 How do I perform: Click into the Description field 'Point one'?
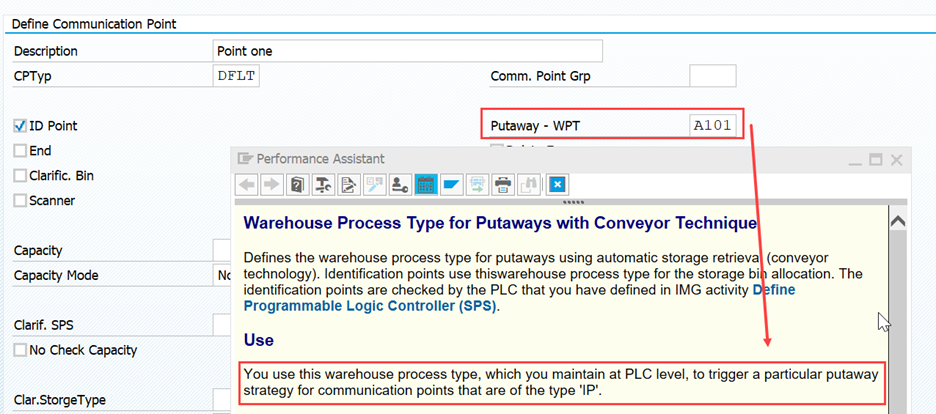click(x=407, y=51)
